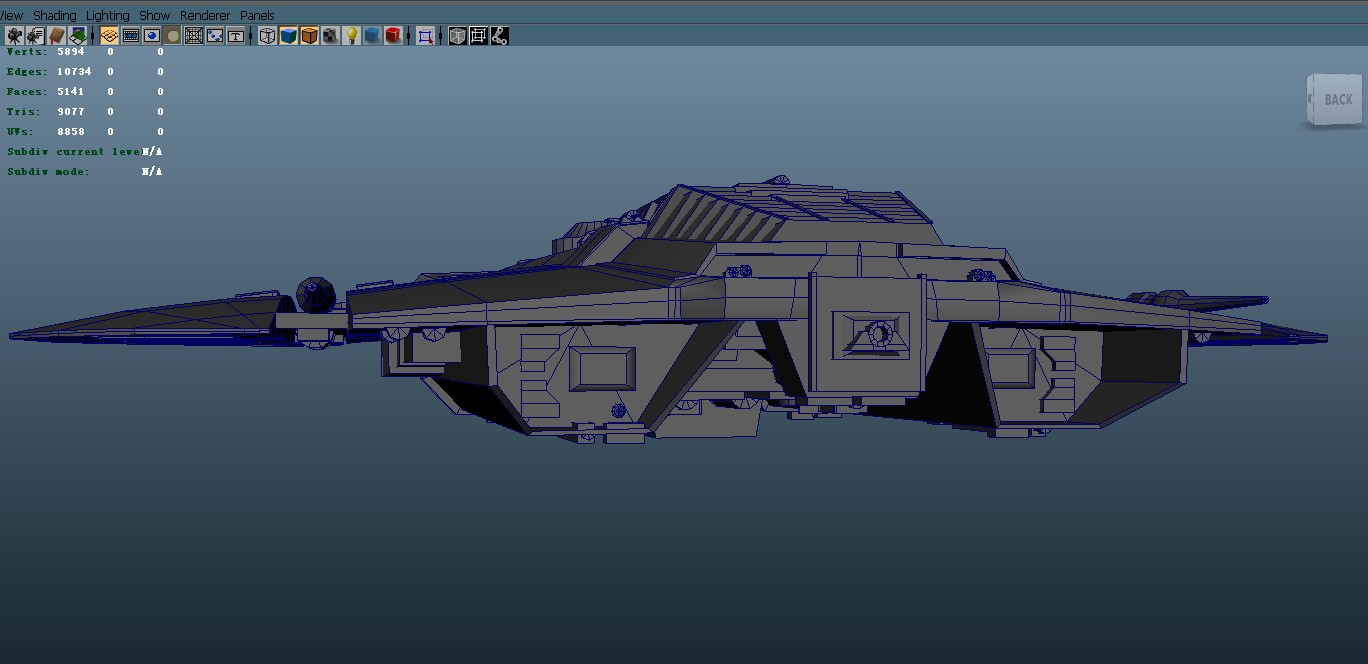The width and height of the screenshot is (1368, 664).
Task: Toggle the X-Ray display icon
Action: pos(458,36)
